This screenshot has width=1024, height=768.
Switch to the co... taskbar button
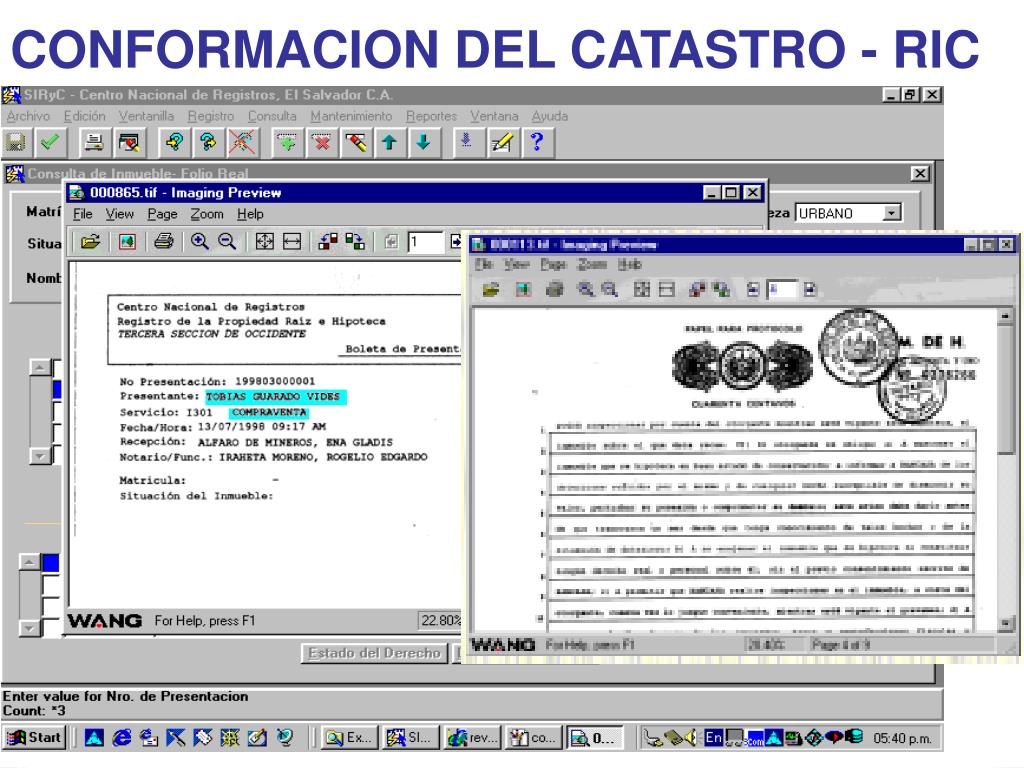coord(532,737)
